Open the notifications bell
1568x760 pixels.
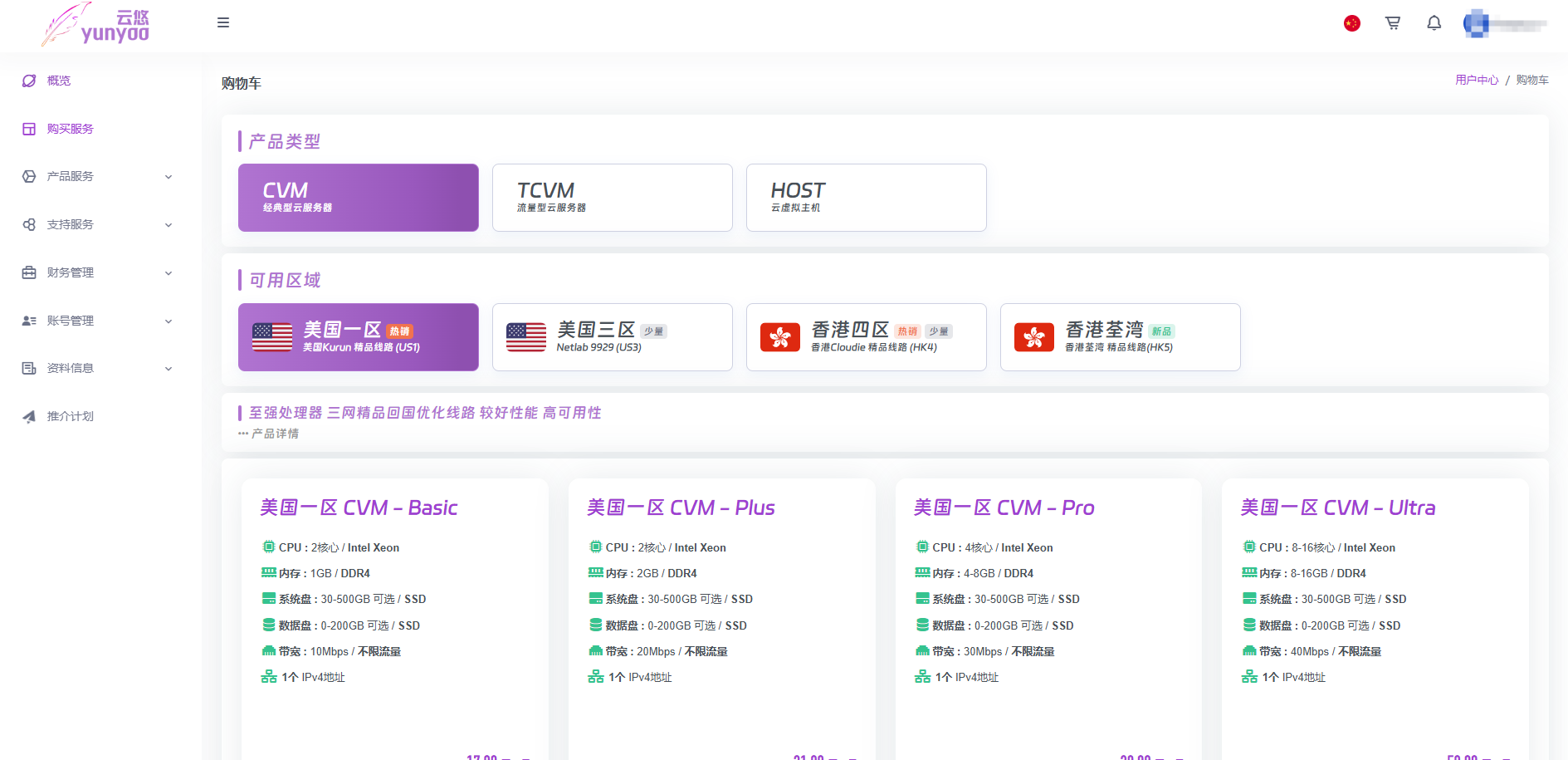click(x=1434, y=23)
